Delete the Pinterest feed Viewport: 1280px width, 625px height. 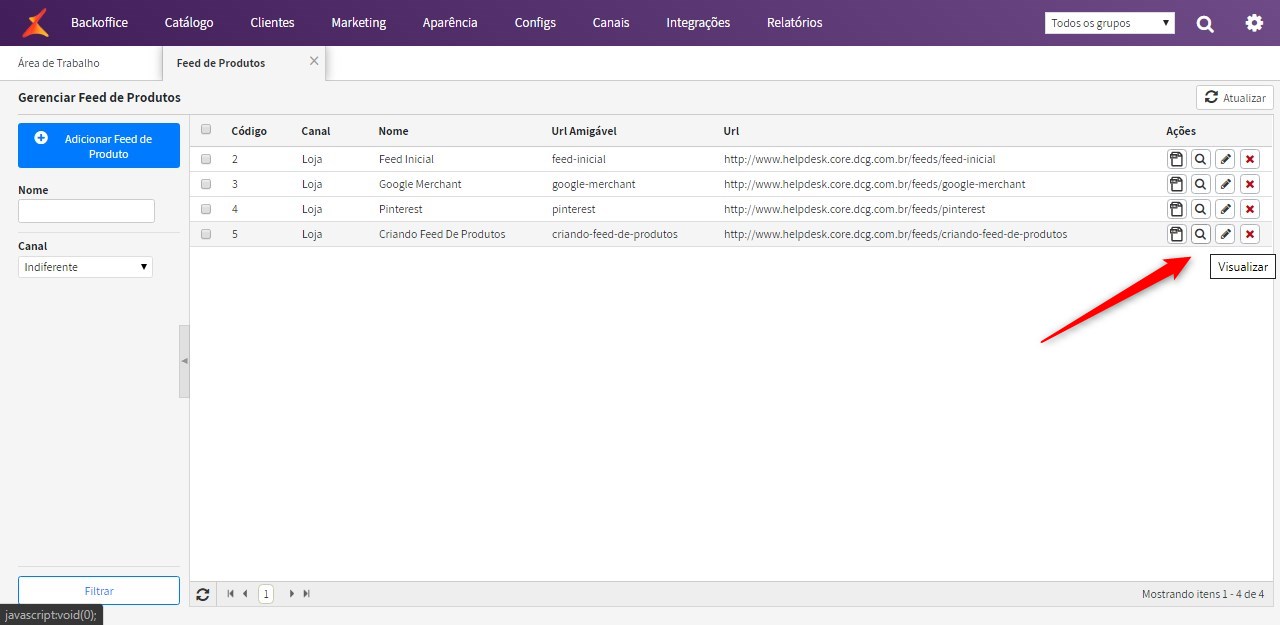click(1250, 209)
